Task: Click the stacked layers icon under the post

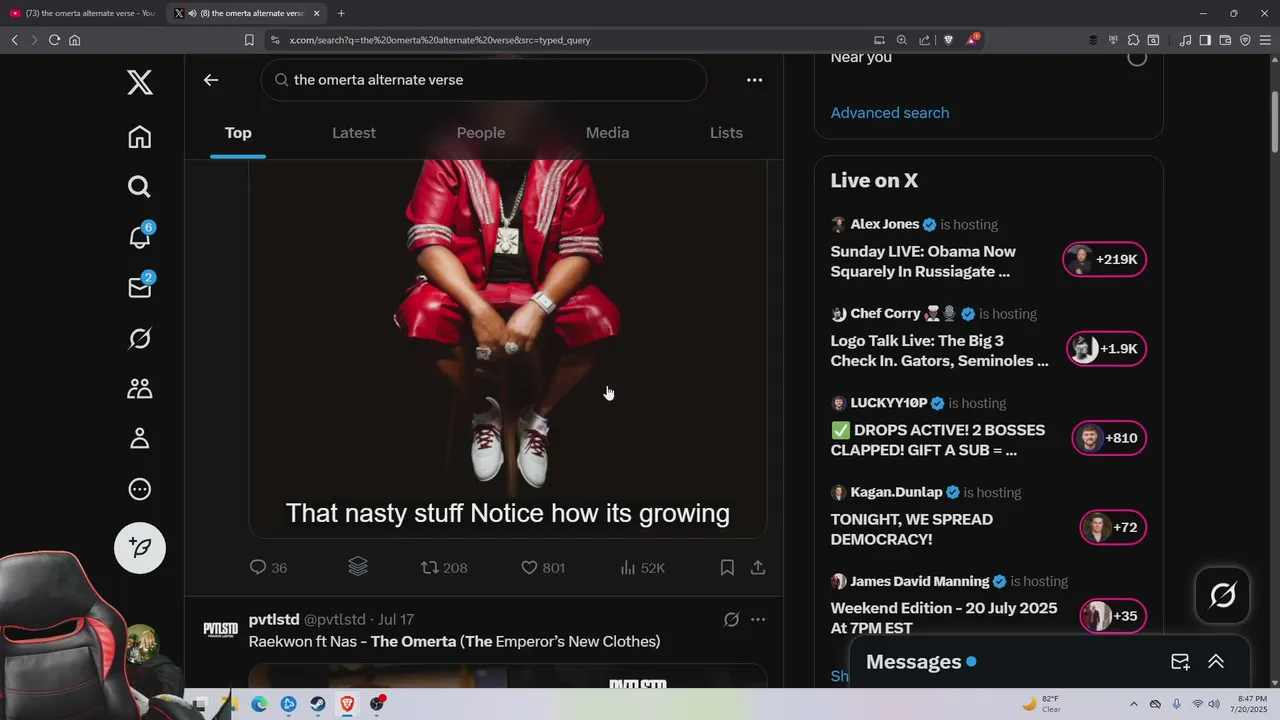Action: [x=358, y=567]
